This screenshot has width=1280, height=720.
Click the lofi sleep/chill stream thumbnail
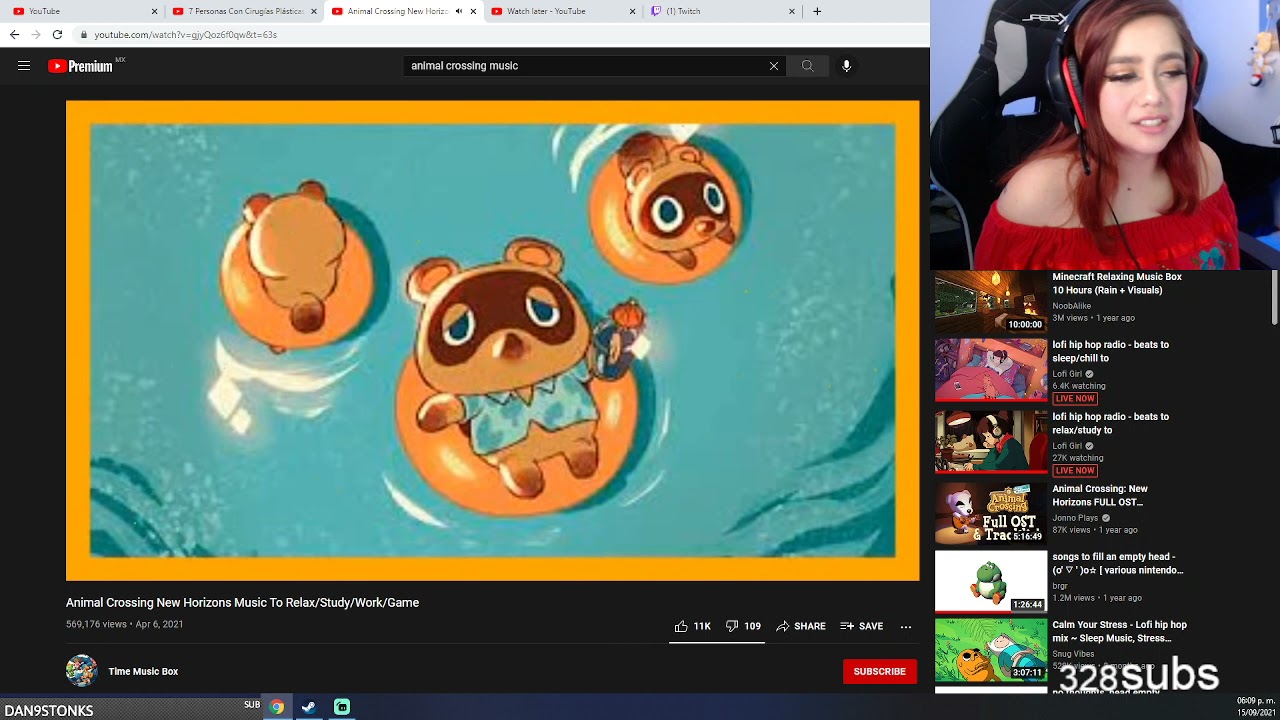coord(991,370)
